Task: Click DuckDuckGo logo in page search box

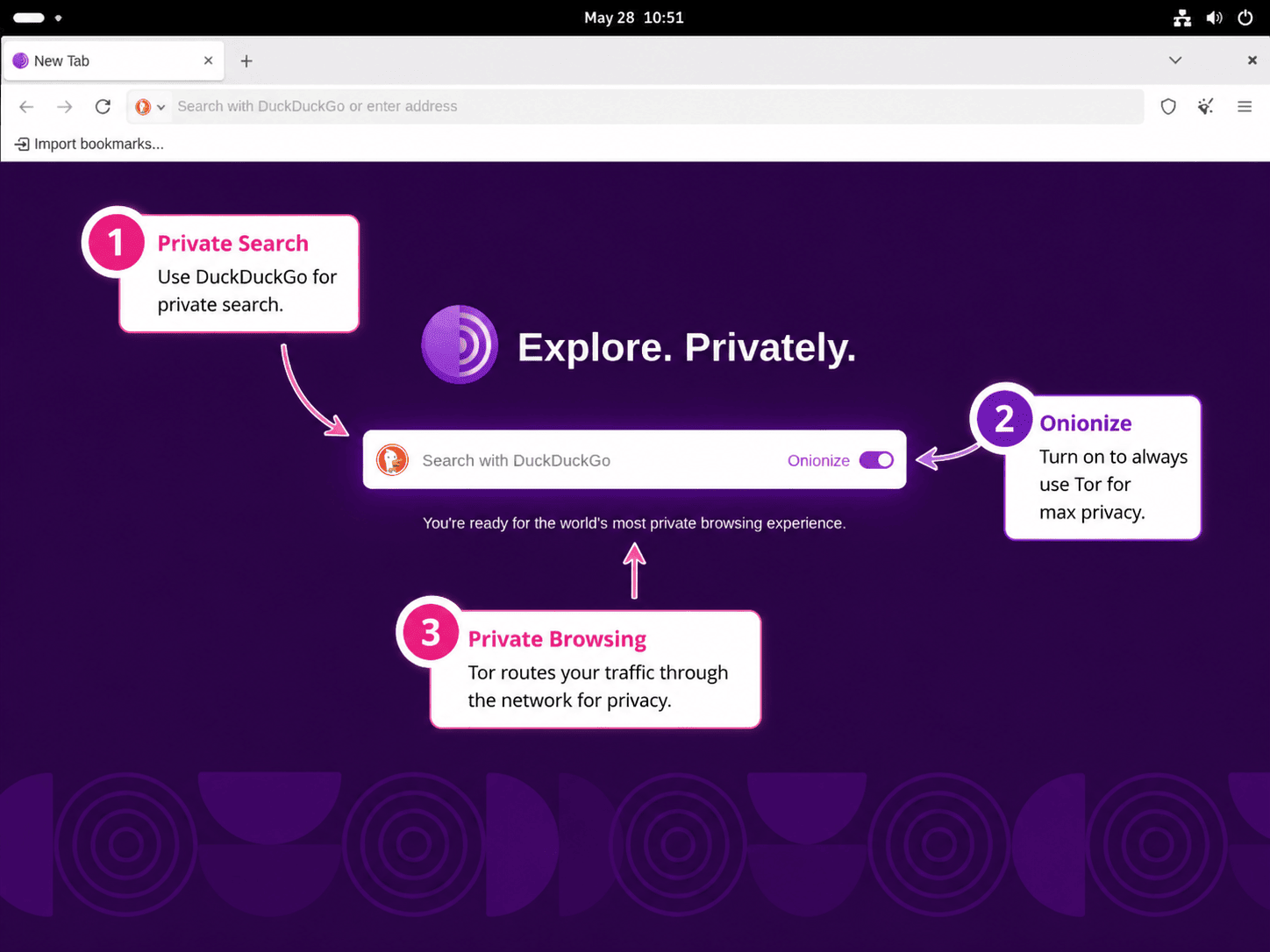Action: click(392, 460)
